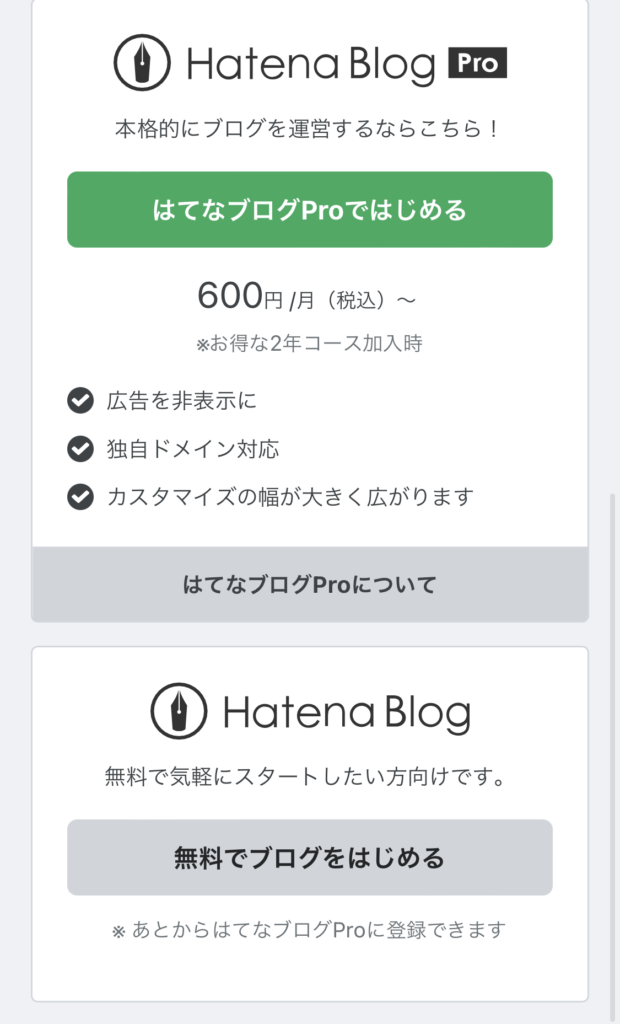Click the Hatena Blog Pro wordmark text

tap(311, 65)
